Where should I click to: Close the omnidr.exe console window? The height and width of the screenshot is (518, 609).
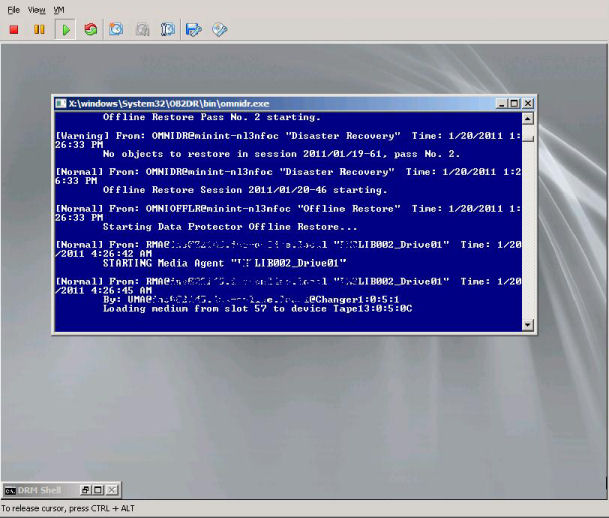528,103
